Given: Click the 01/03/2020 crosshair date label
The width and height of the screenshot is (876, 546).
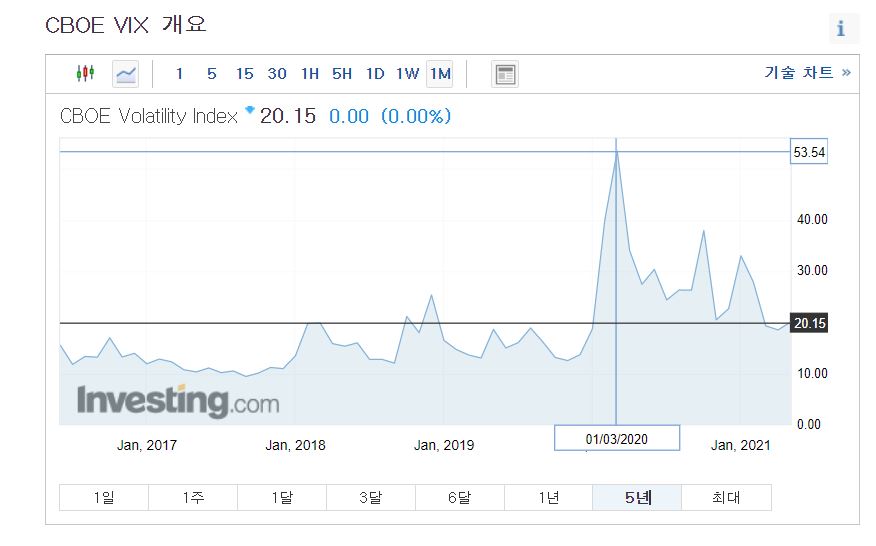Looking at the screenshot, I should pyautogui.click(x=617, y=439).
